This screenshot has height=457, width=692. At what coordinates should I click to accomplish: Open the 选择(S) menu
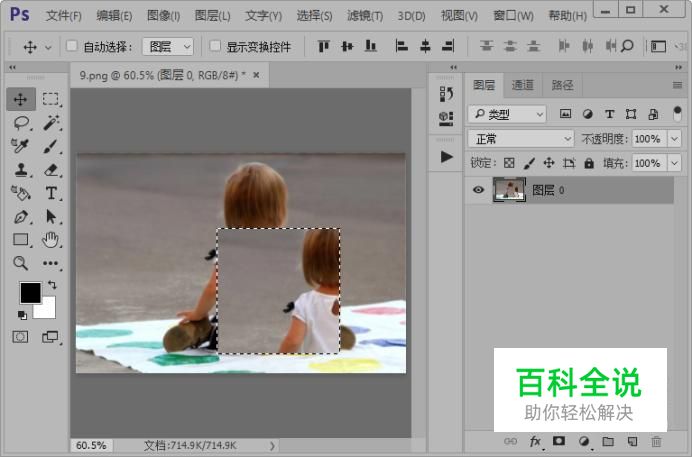(314, 16)
